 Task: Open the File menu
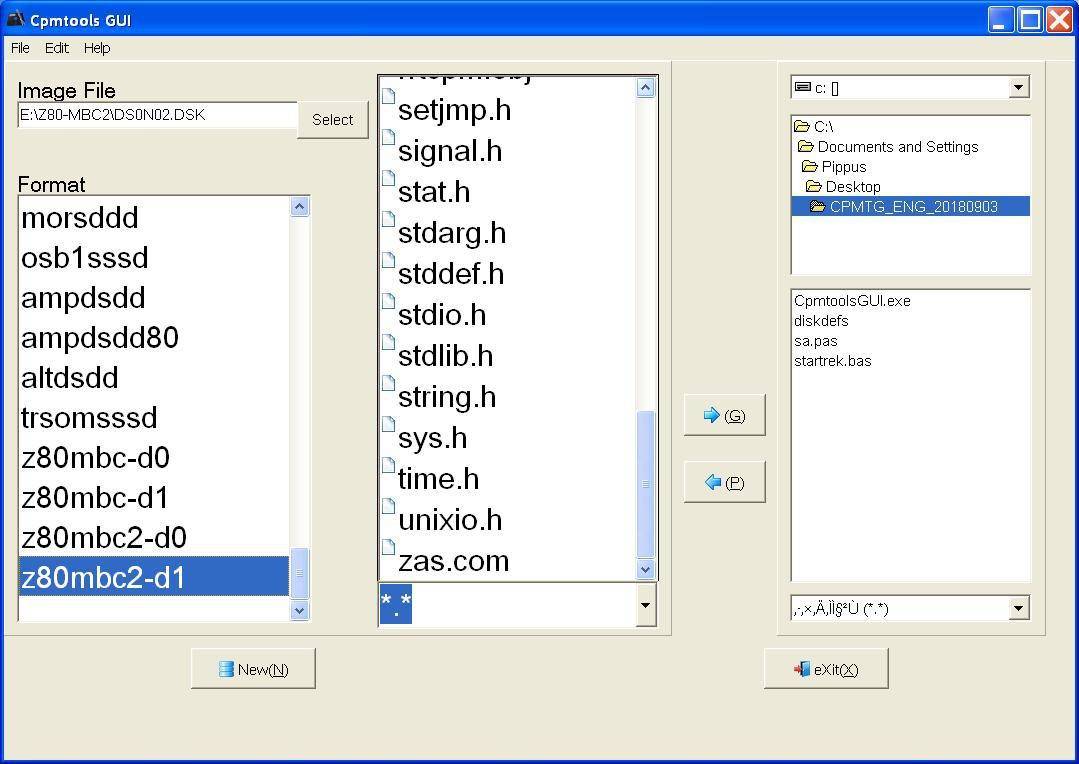(20, 48)
